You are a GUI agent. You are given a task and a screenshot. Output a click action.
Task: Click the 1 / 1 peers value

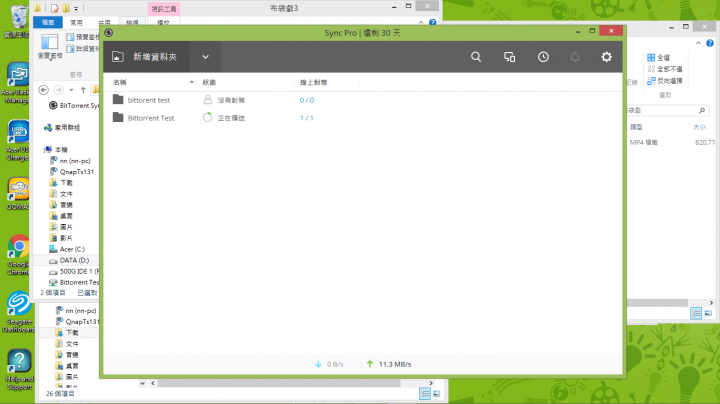click(x=307, y=118)
